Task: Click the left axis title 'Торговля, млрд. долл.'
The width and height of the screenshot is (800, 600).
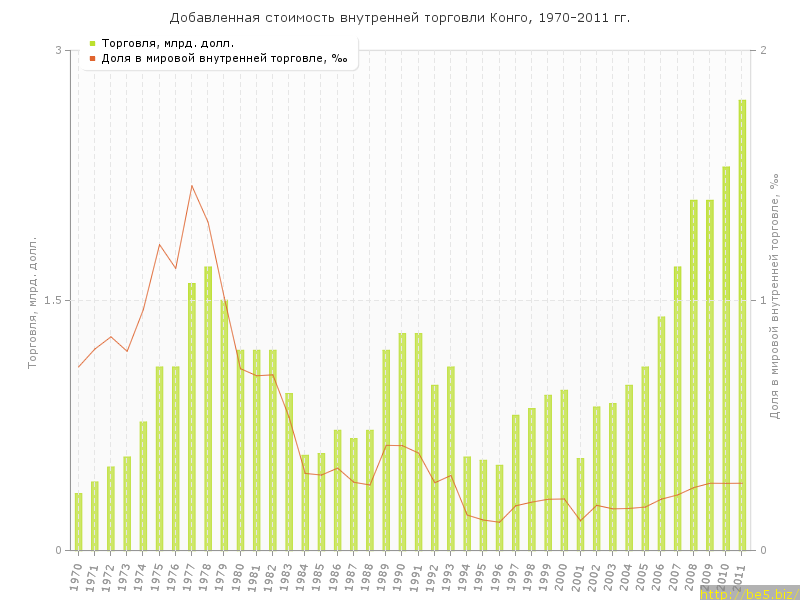Action: point(32,302)
